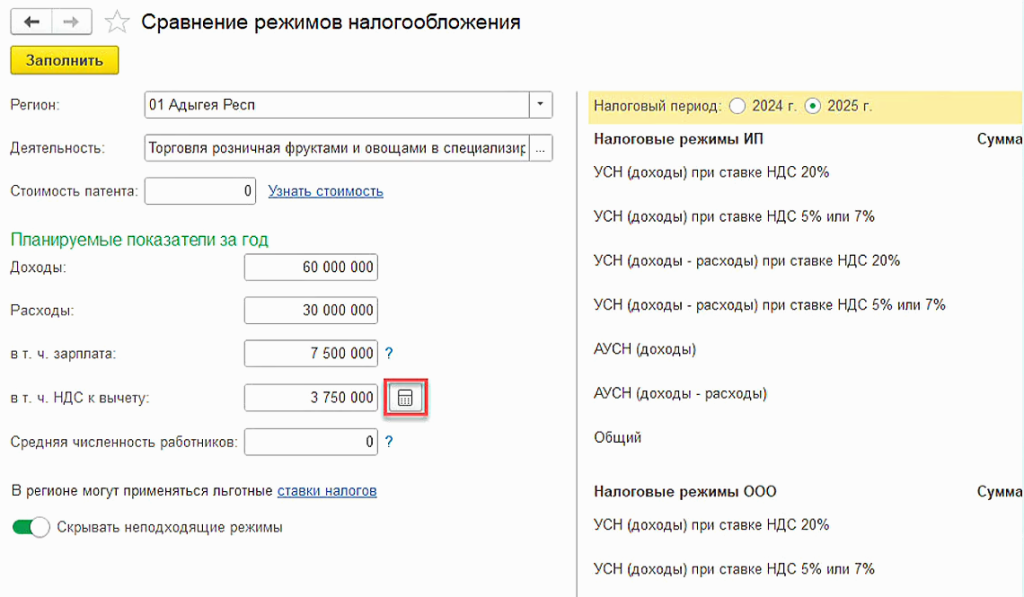Click Средняя численность работников input

(311, 441)
